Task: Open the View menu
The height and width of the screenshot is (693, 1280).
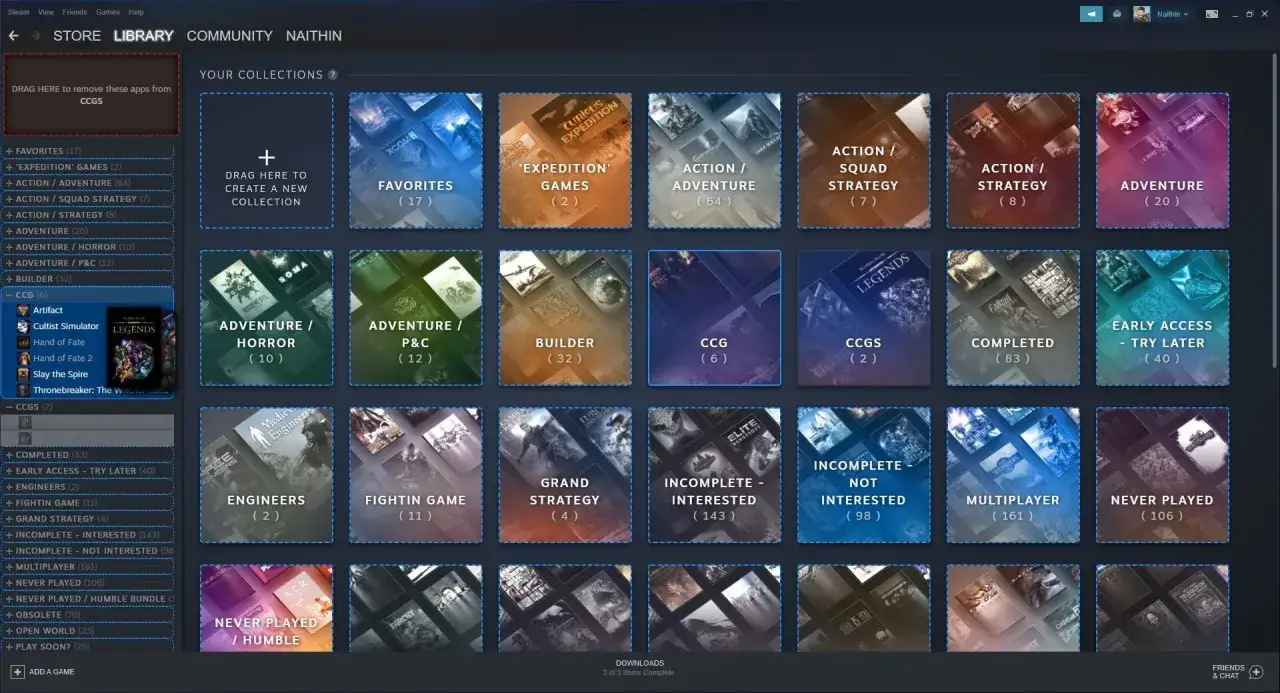Action: pos(46,12)
